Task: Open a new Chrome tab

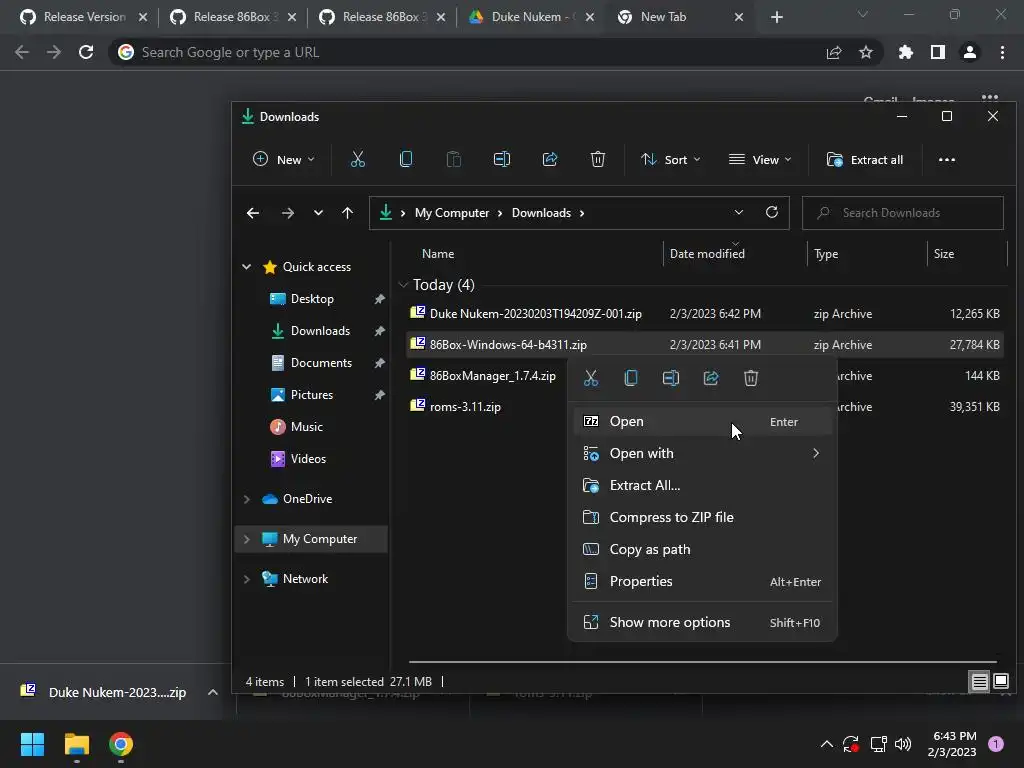Action: 776,17
